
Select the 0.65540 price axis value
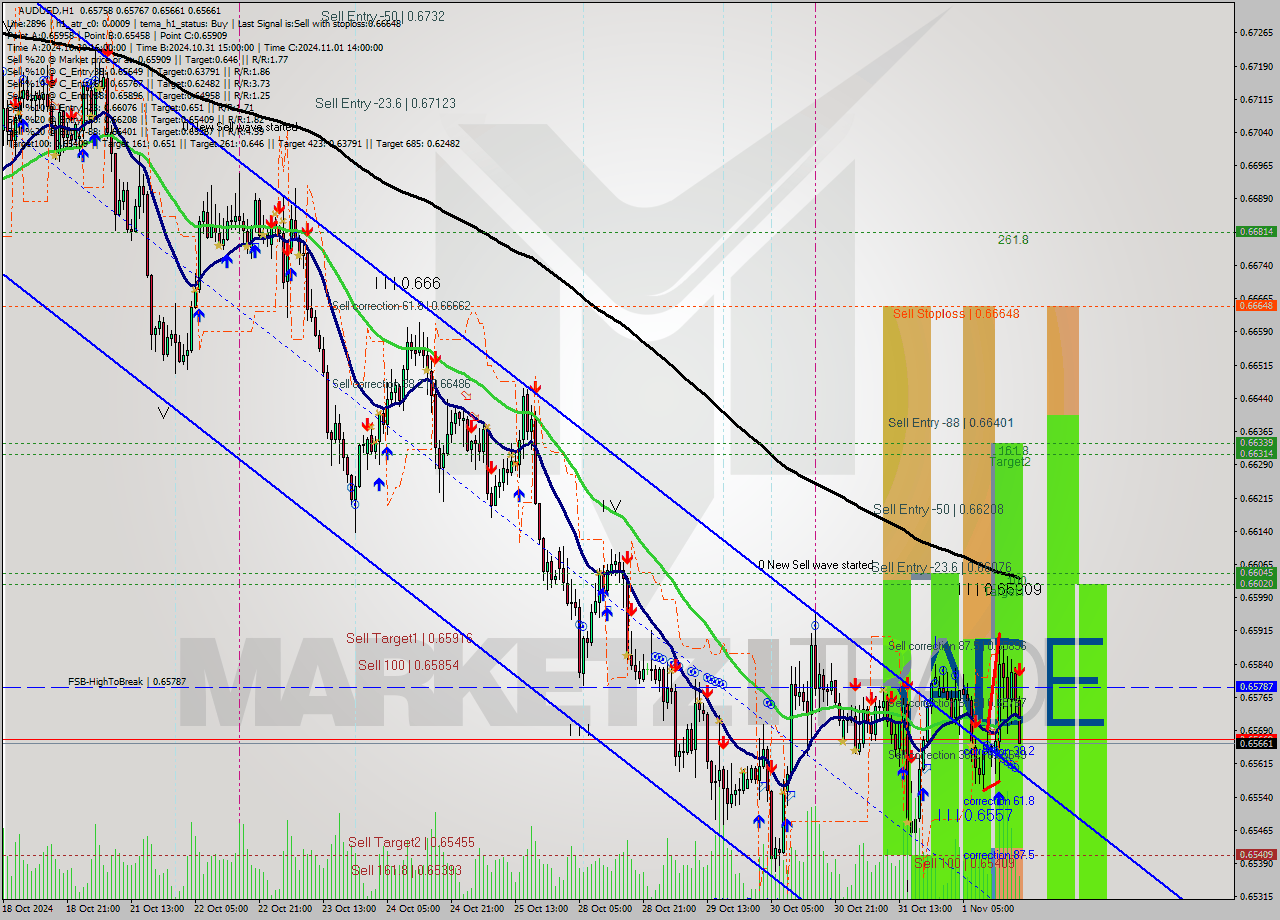1255,797
